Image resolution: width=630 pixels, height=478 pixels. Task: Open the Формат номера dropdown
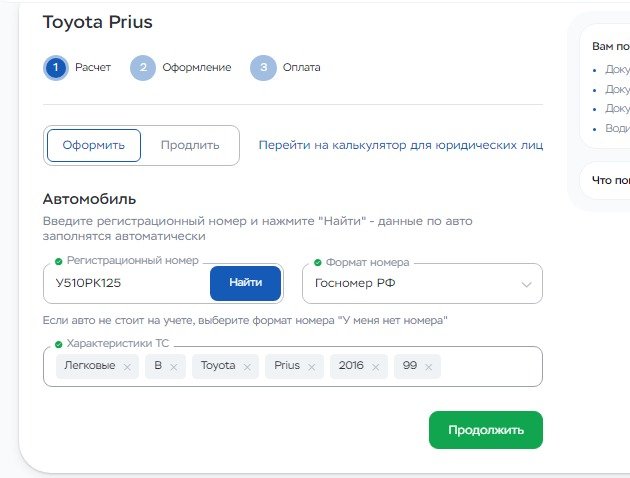(x=422, y=284)
